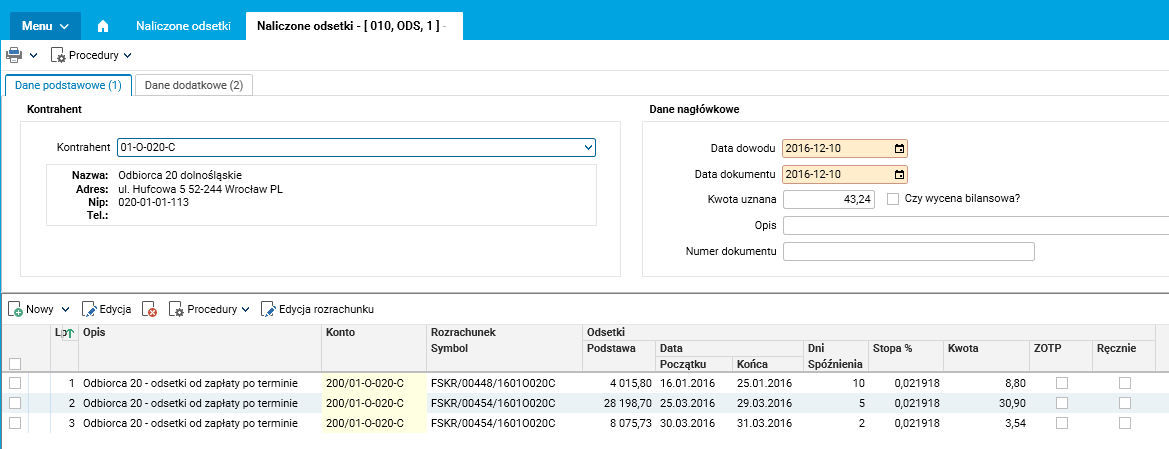Click the Edycja pencil button
Image resolution: width=1169 pixels, height=449 pixels.
coord(106,310)
